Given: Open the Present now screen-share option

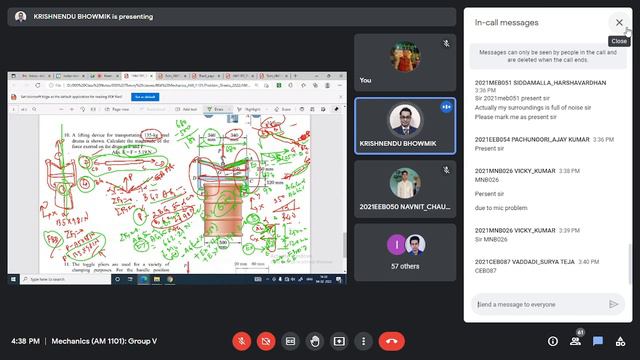Looking at the screenshot, I should coord(339,341).
